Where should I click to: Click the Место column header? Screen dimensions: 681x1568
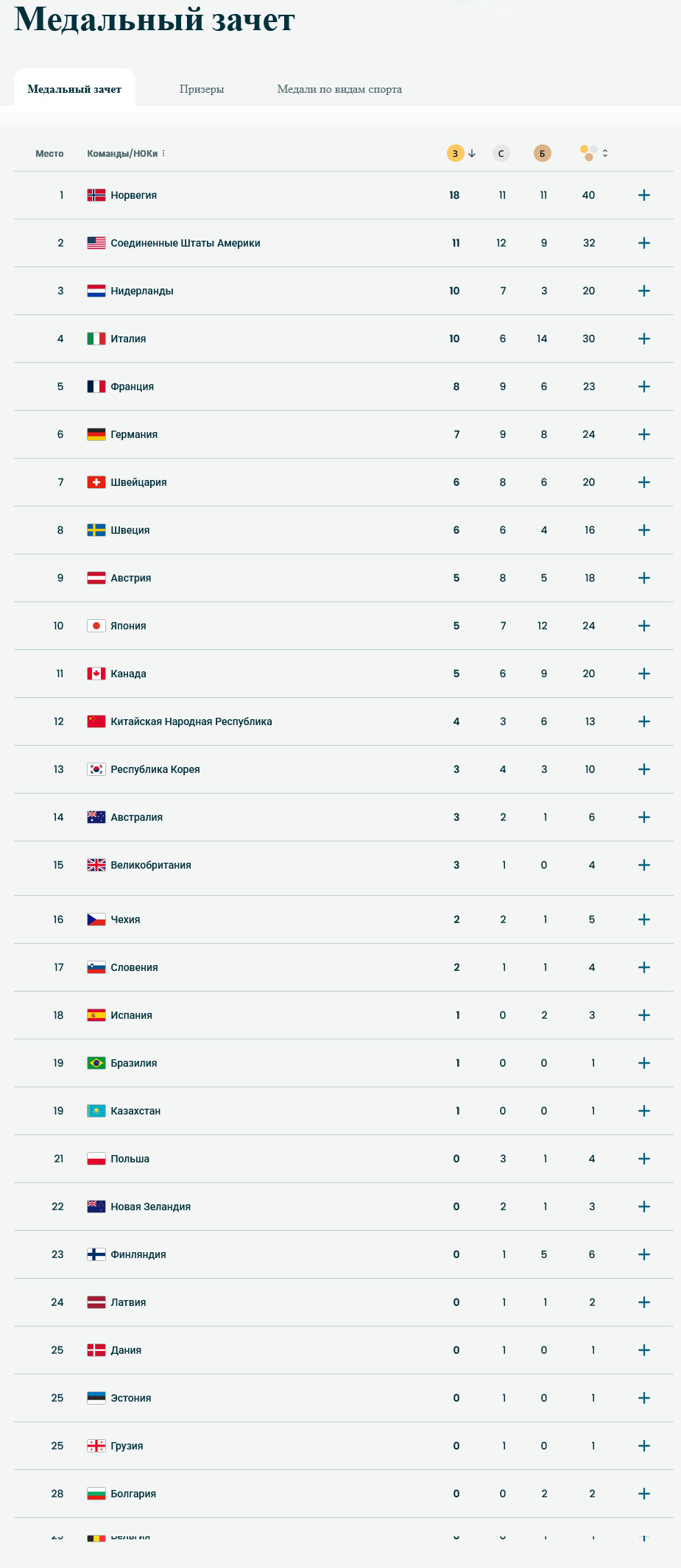point(49,153)
